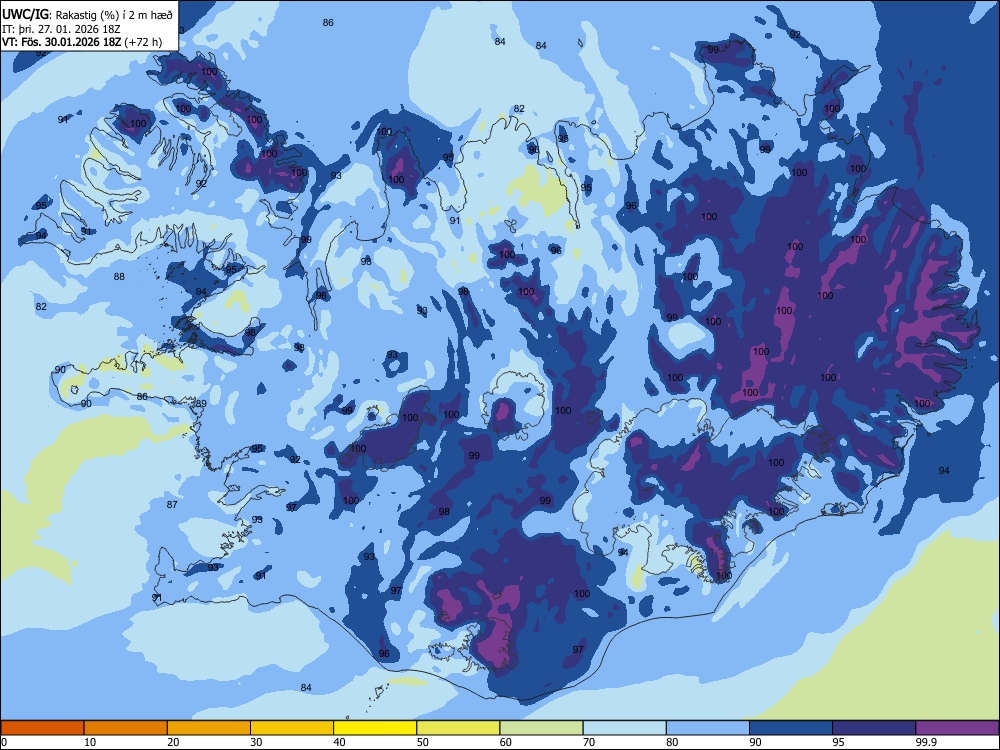Click the legend tick label '50'

(423, 742)
